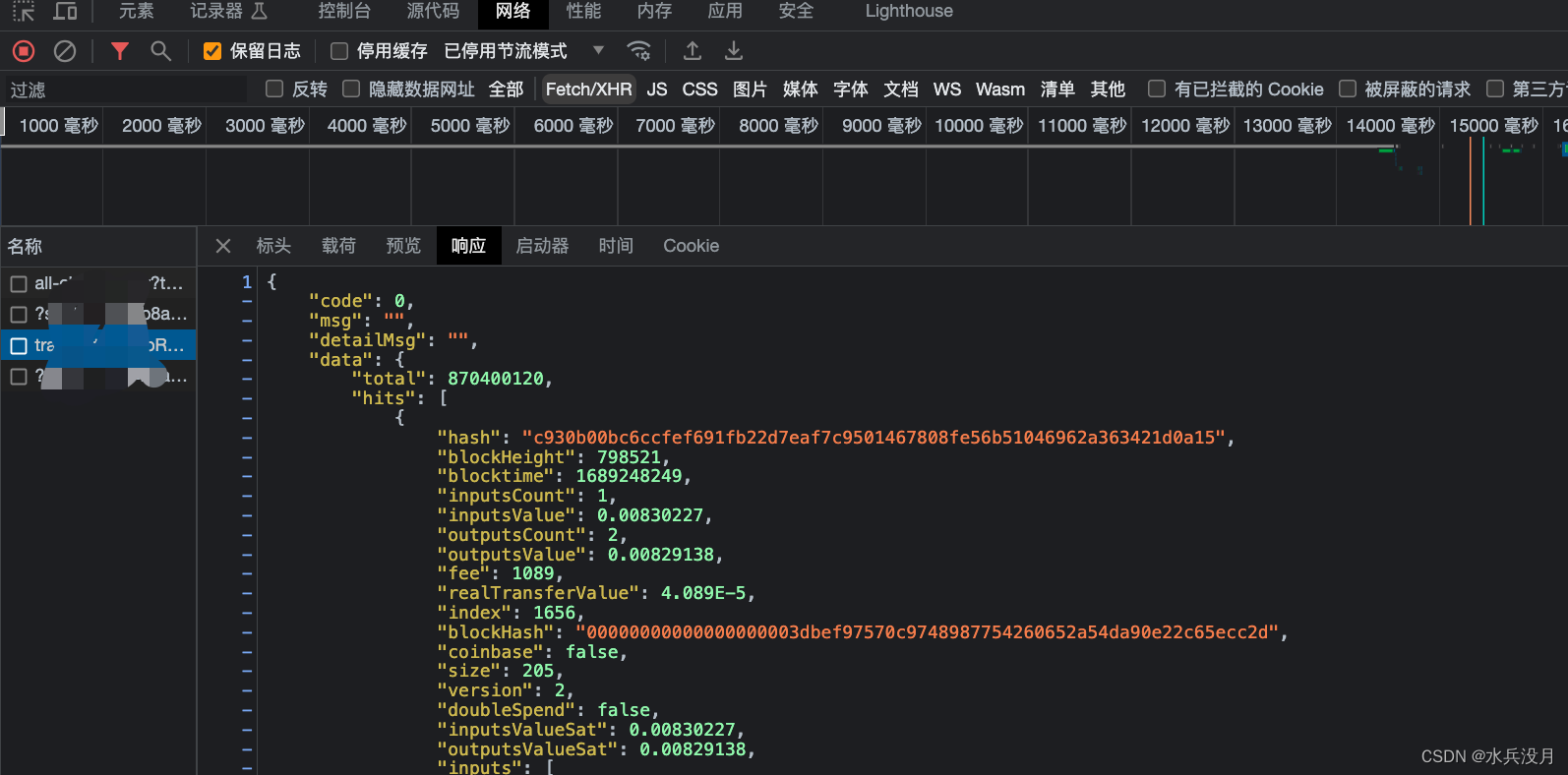This screenshot has width=1568, height=775.
Task: Focus the 过滤 filter input field
Action: [125, 89]
